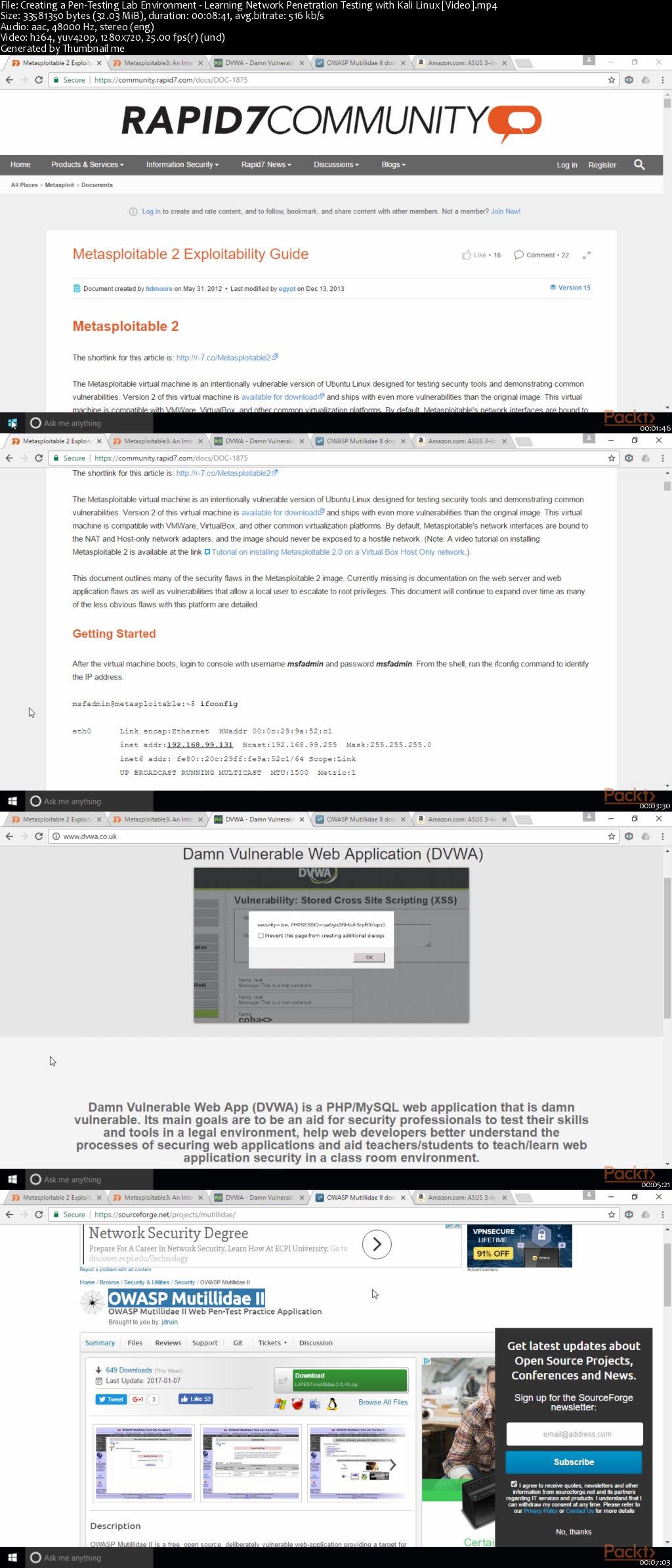Click the hdmoore author link
The image size is (672, 1568).
click(x=159, y=288)
